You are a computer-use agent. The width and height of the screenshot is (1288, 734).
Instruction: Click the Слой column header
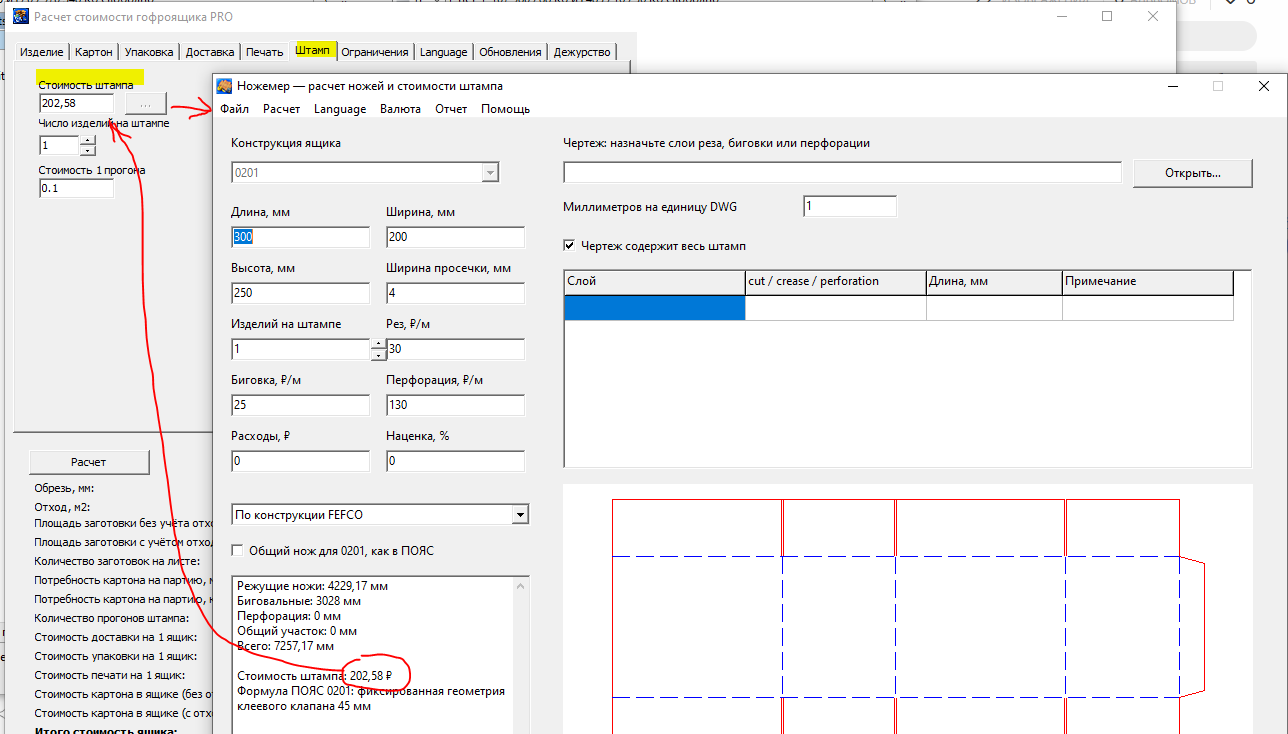pos(655,282)
